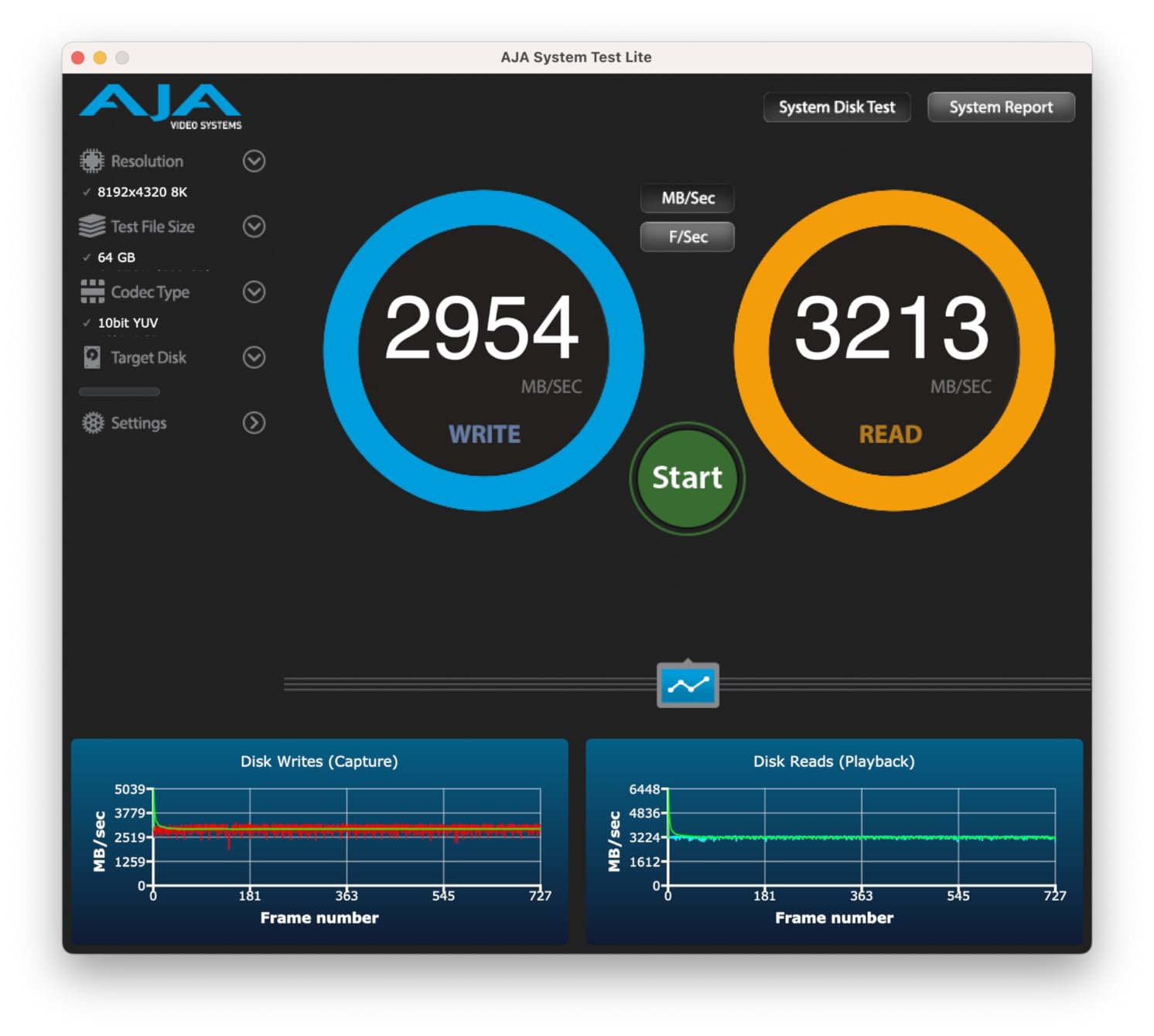
Task: Click the Target Disk label
Action: click(149, 357)
